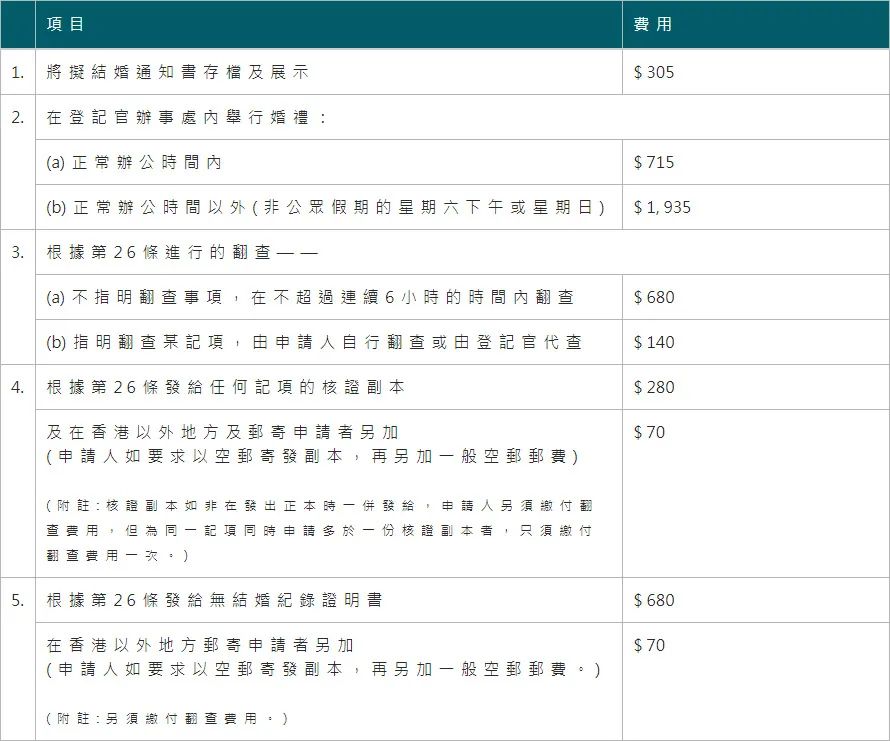This screenshot has height=741, width=890.
Task: Click the text (a) 不指明翻查事項
Action: tap(135, 297)
